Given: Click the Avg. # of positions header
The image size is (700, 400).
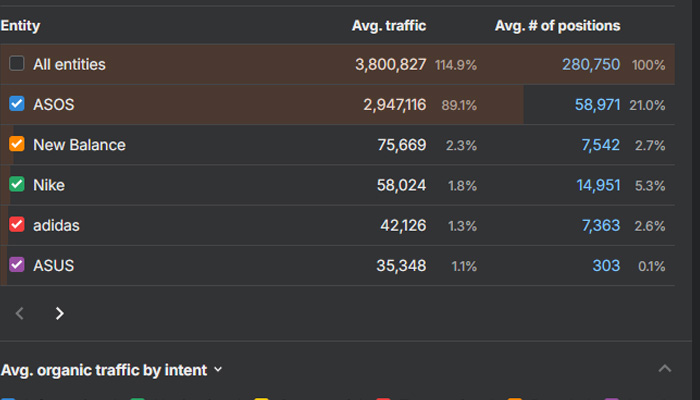Looking at the screenshot, I should pos(558,26).
